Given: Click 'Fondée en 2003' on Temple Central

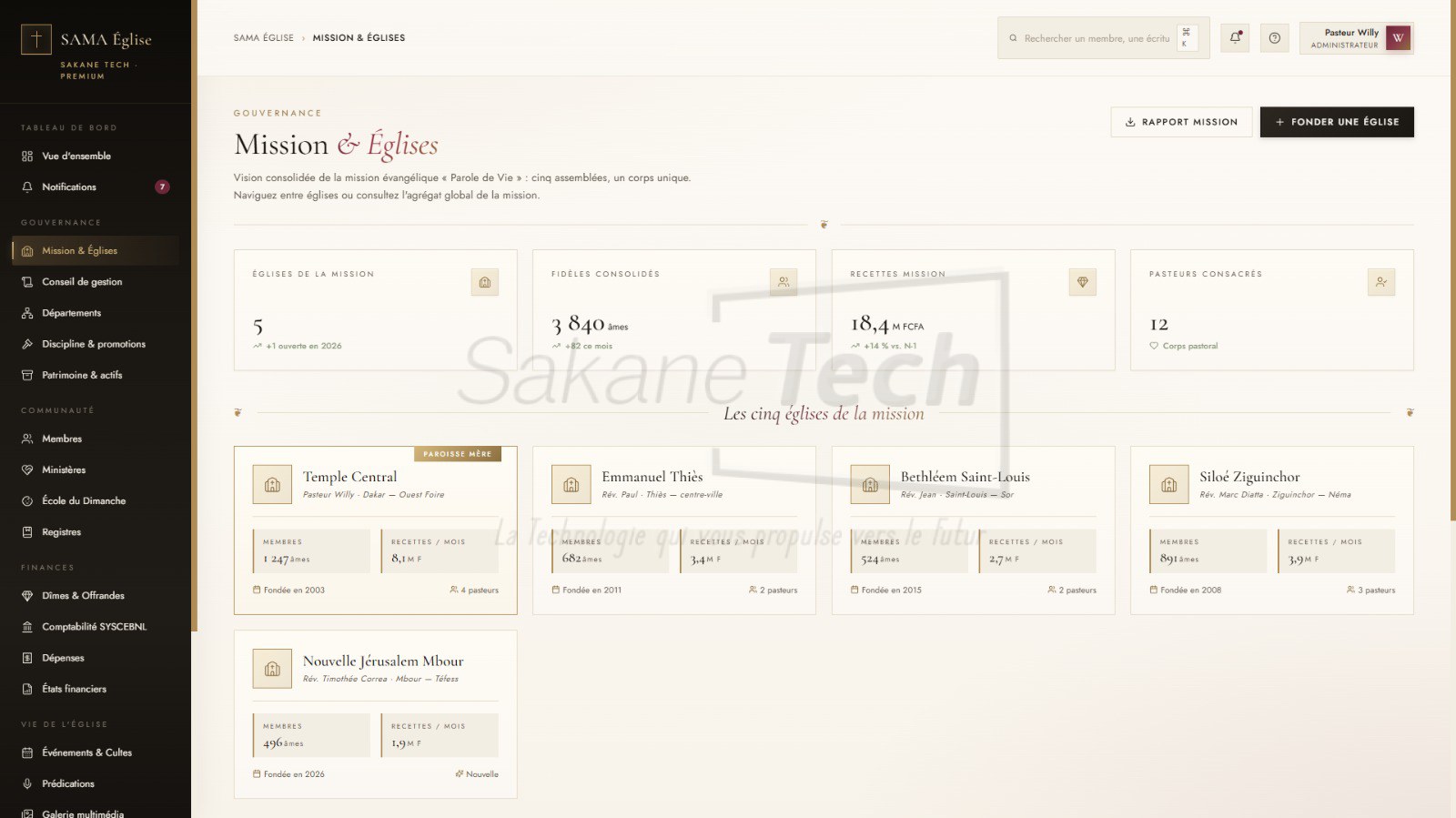Looking at the screenshot, I should click(x=288, y=591).
